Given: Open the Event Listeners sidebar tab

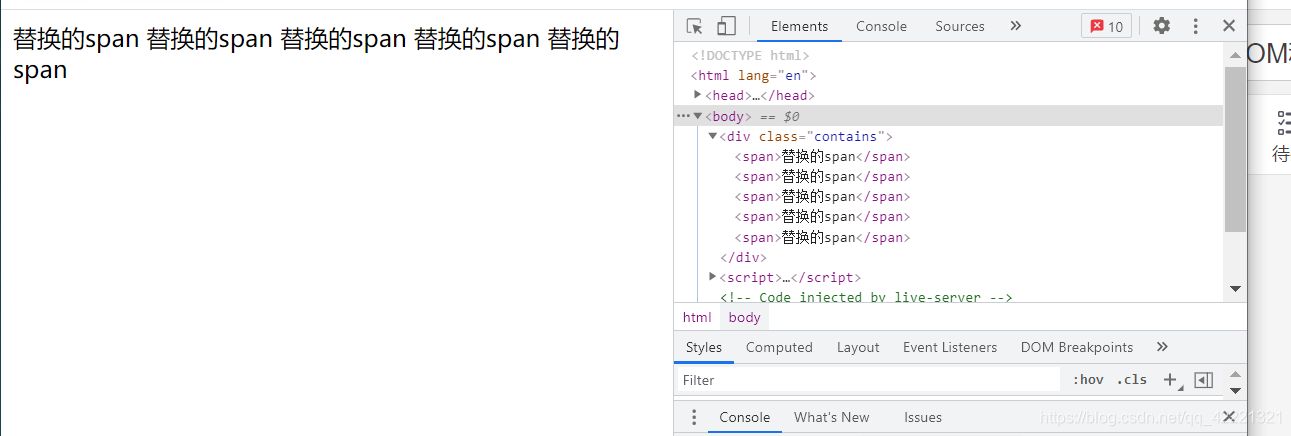Looking at the screenshot, I should (950, 347).
